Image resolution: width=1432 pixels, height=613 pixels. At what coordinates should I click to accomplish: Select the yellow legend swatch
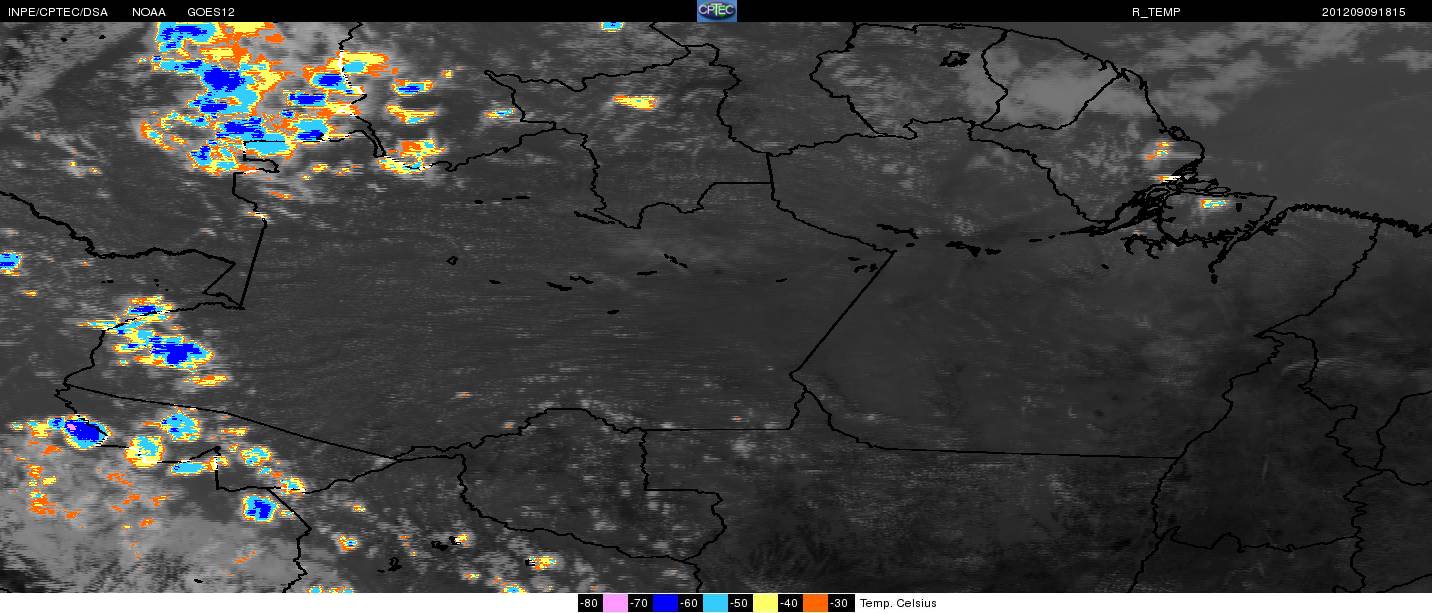(x=766, y=603)
